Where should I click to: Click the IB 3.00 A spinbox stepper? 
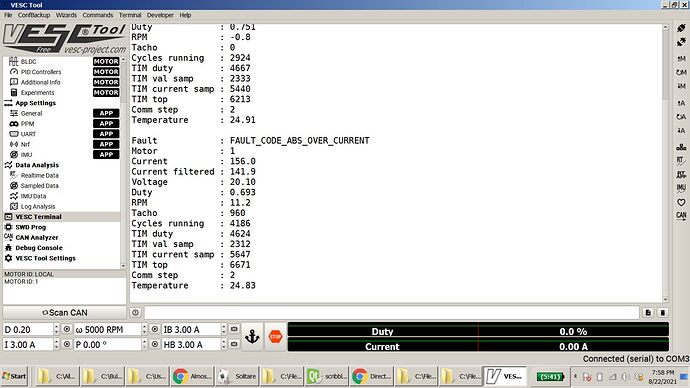click(x=224, y=329)
